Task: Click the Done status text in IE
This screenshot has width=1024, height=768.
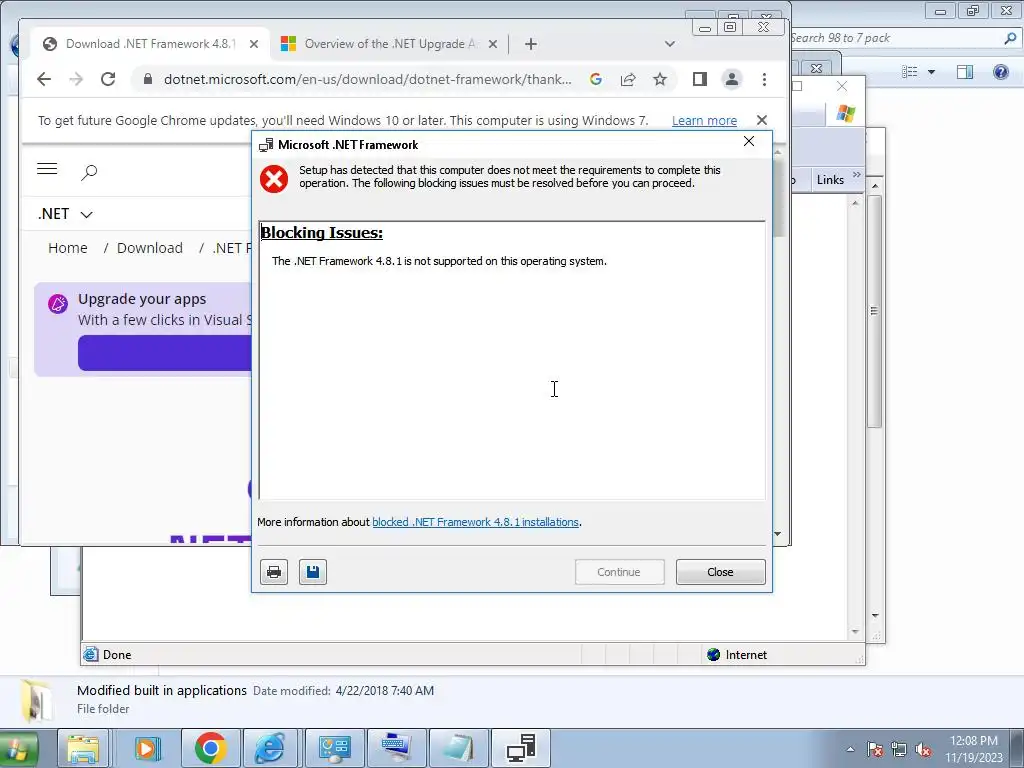Action: click(117, 654)
